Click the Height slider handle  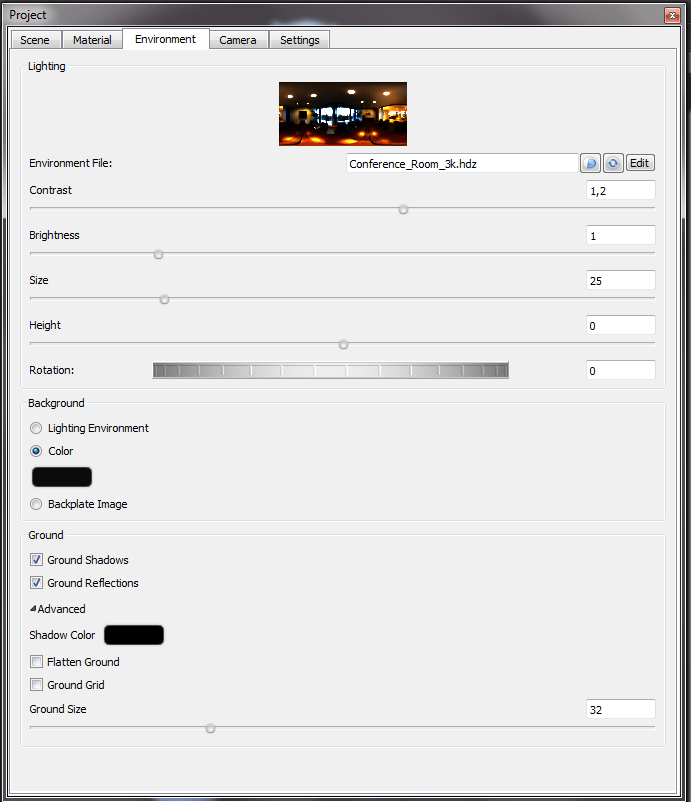click(344, 344)
